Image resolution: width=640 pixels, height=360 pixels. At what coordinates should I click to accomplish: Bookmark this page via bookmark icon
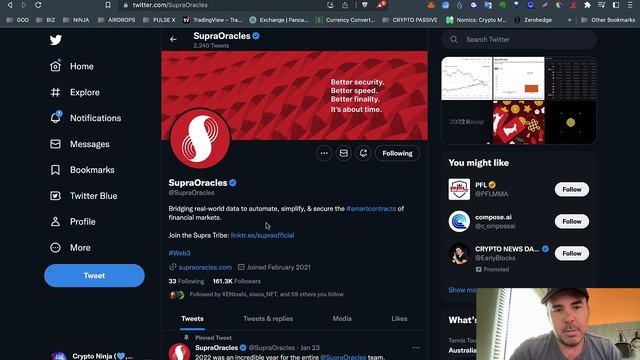[108, 5]
